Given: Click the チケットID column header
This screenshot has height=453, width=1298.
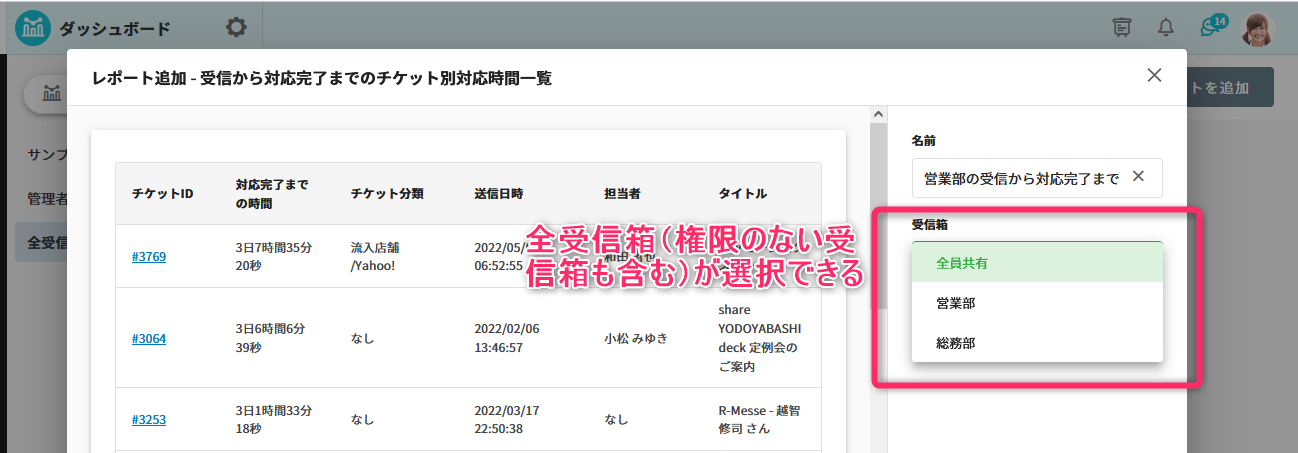Looking at the screenshot, I should point(162,193).
